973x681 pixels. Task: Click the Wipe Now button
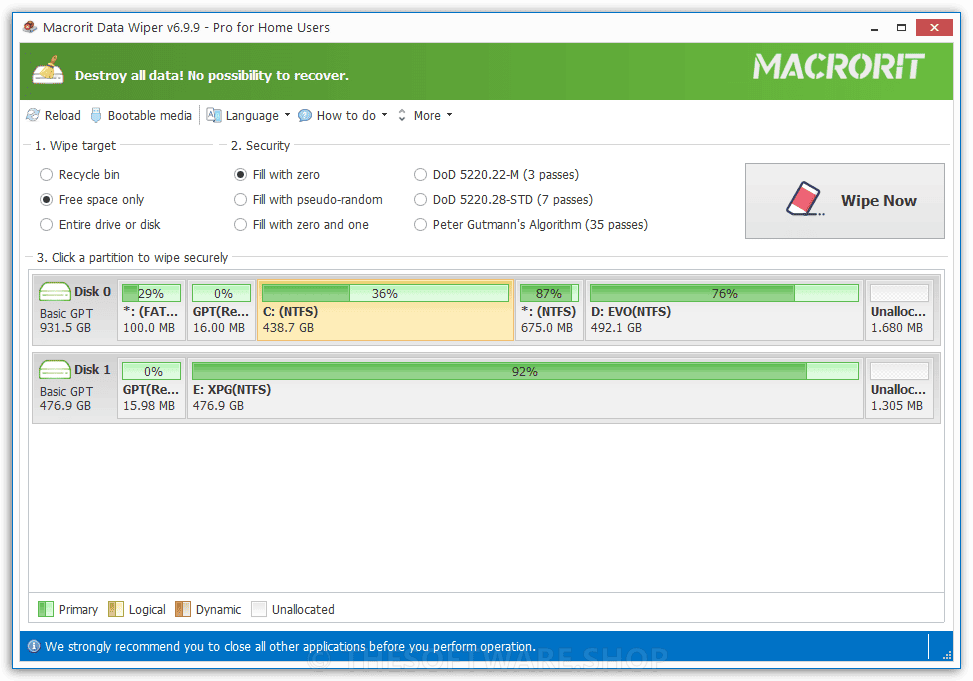point(845,201)
